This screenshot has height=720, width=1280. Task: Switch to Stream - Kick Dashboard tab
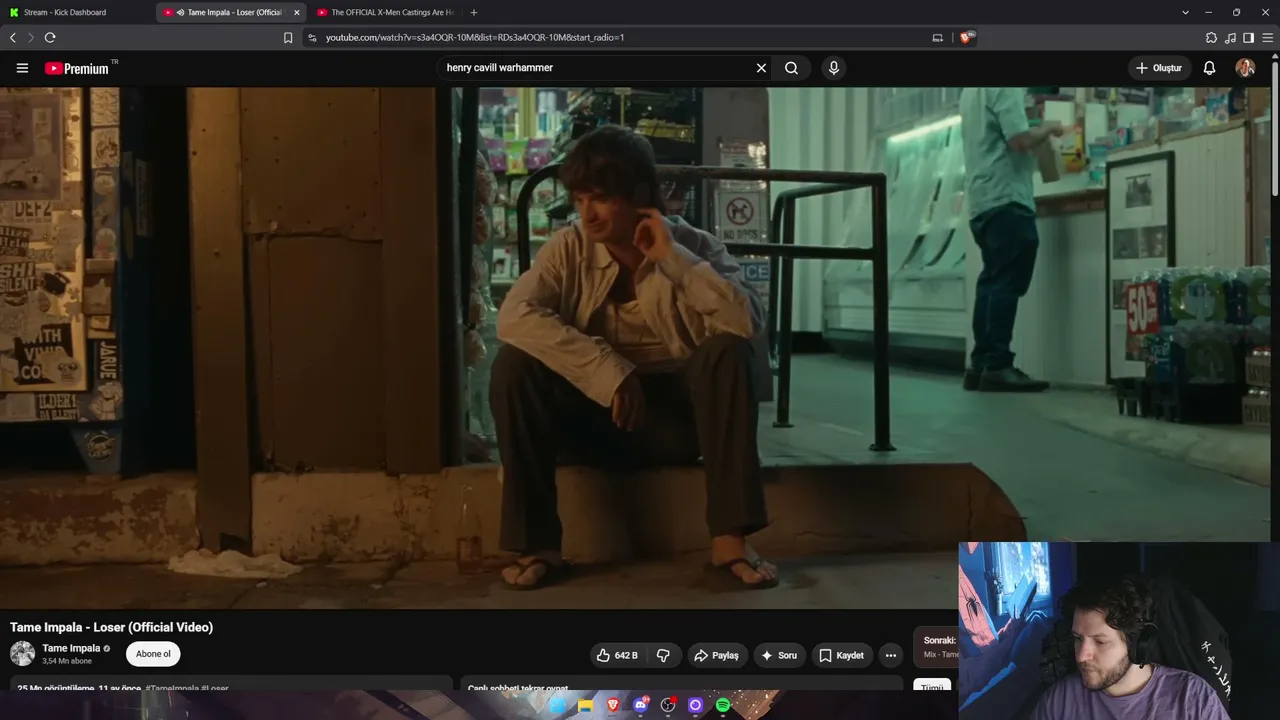coord(77,12)
